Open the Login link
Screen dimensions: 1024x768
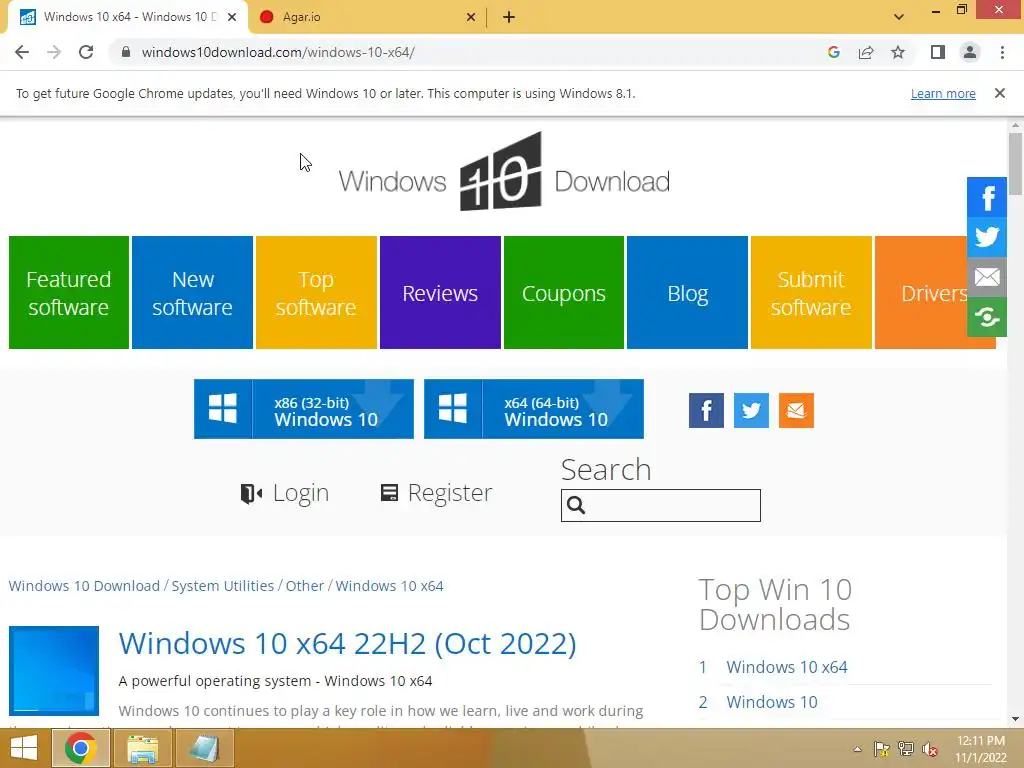coord(285,492)
